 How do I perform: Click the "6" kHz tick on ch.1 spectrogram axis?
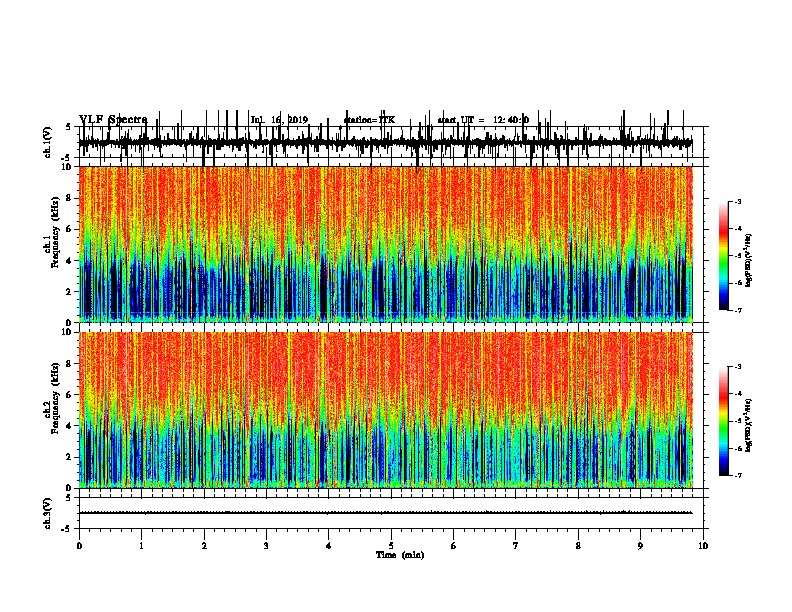click(x=70, y=229)
